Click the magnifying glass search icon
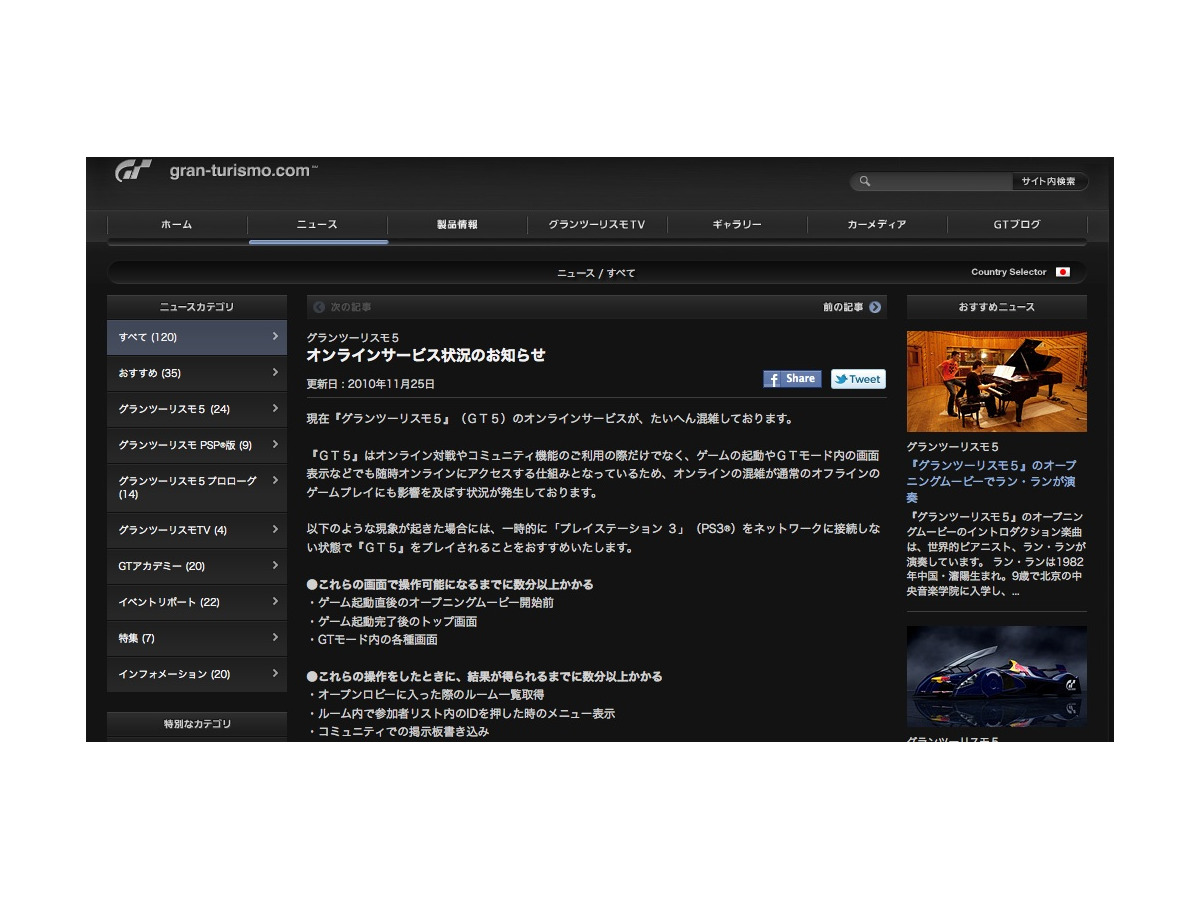1200x900 pixels. coord(865,182)
